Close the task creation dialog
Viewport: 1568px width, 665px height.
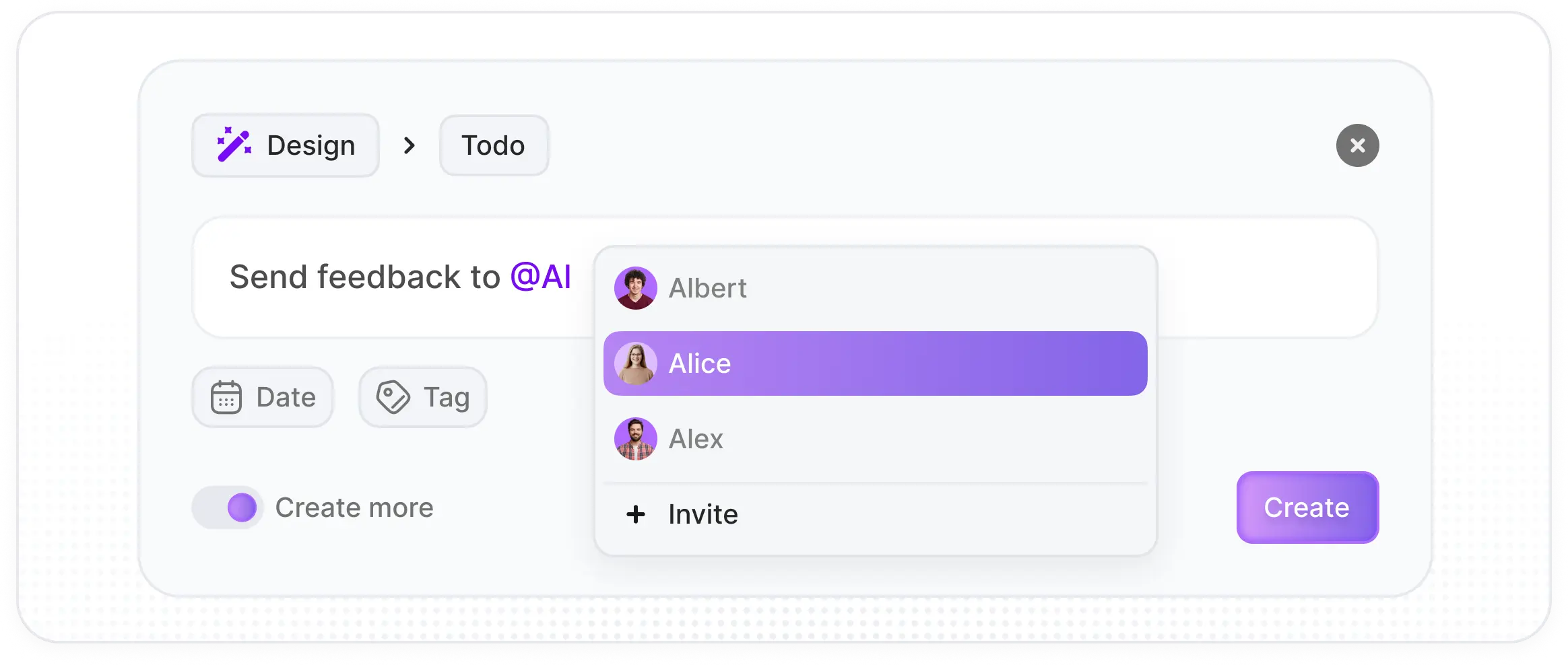1357,145
